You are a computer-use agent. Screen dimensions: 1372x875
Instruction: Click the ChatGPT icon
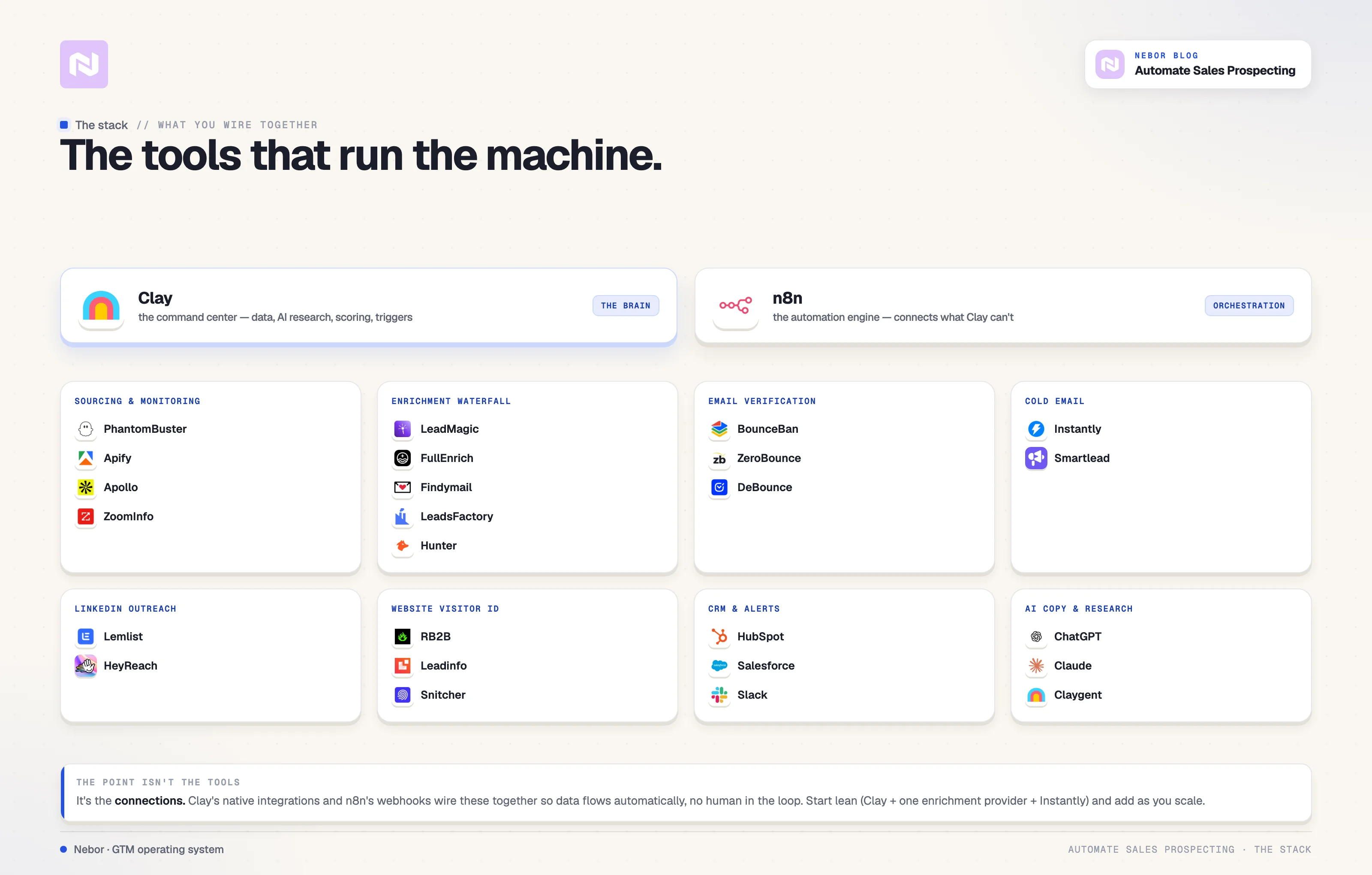pyautogui.click(x=1036, y=636)
